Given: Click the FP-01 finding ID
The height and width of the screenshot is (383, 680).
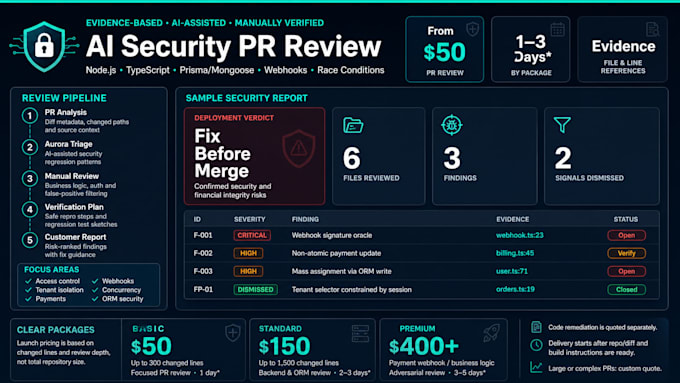Looking at the screenshot, I should click(203, 289).
